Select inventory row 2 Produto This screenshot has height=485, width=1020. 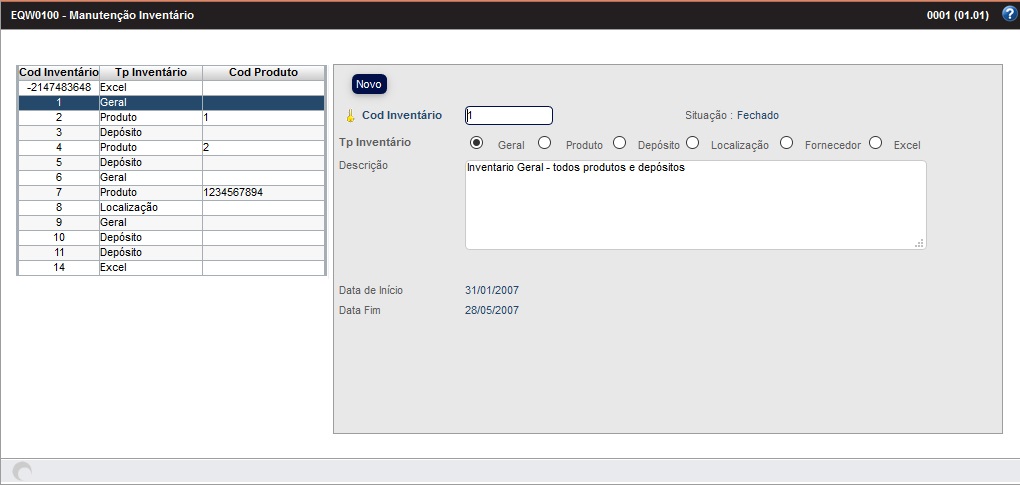point(171,117)
